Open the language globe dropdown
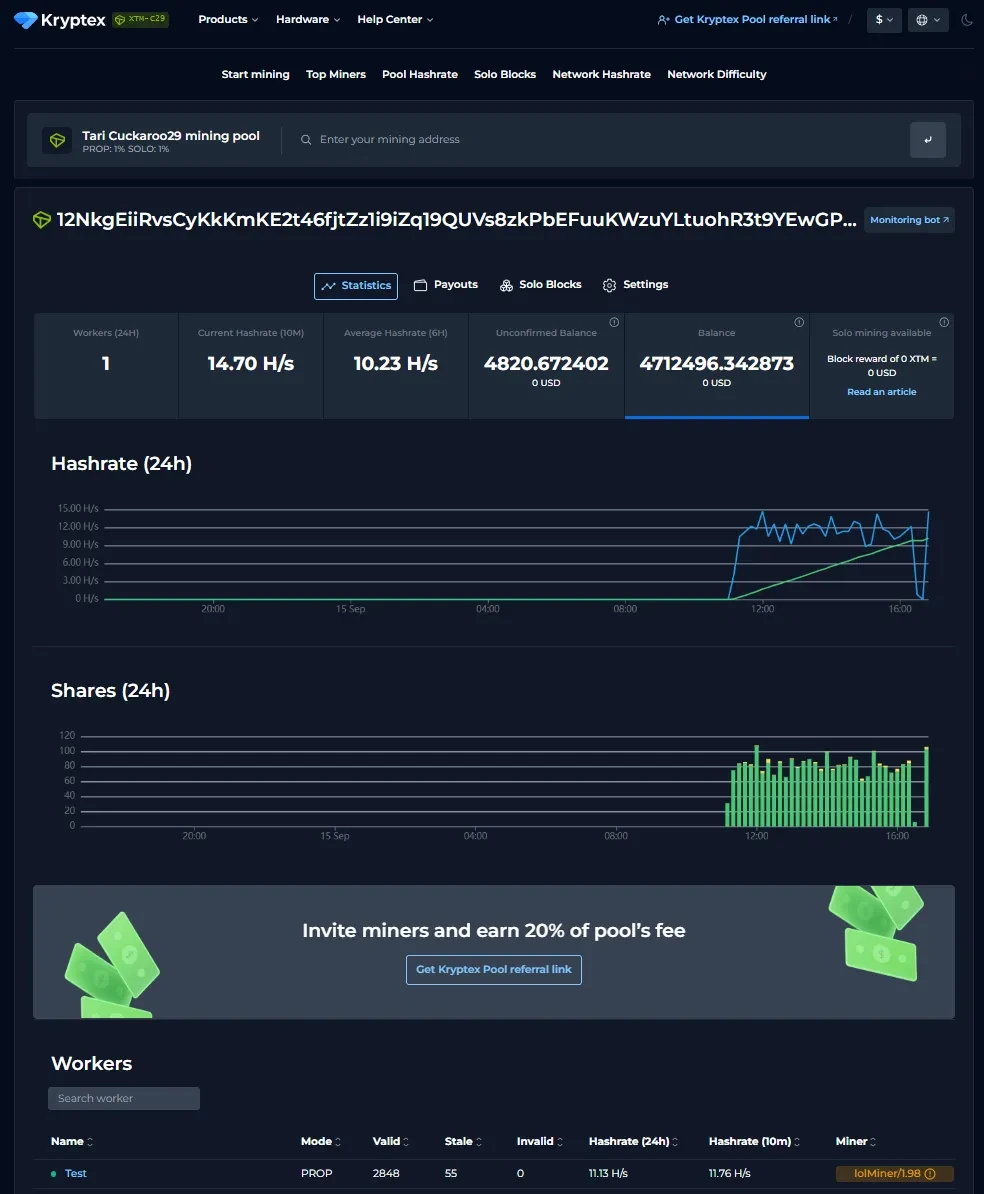Image resolution: width=984 pixels, height=1194 pixels. pos(927,20)
